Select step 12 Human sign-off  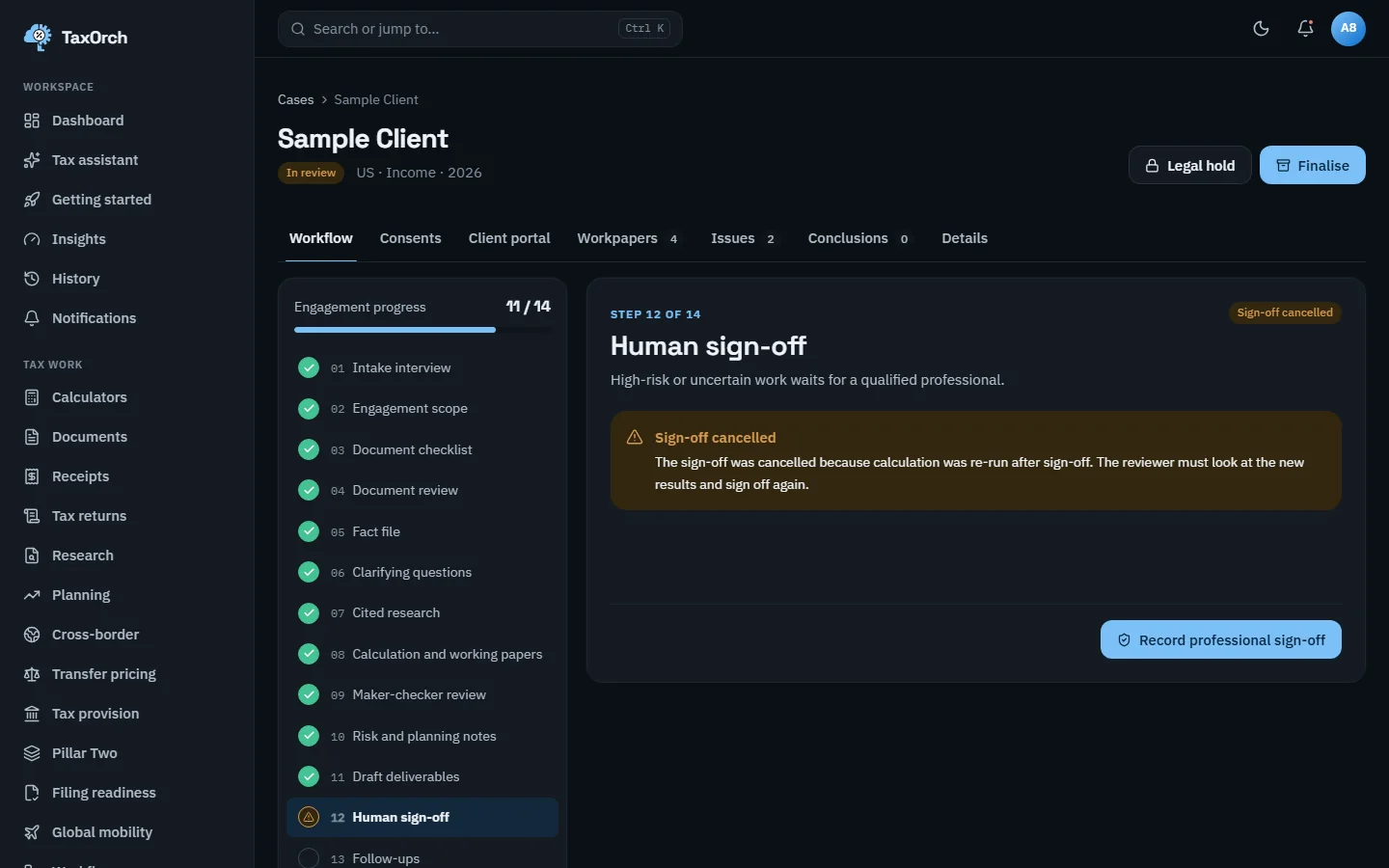pos(422,818)
